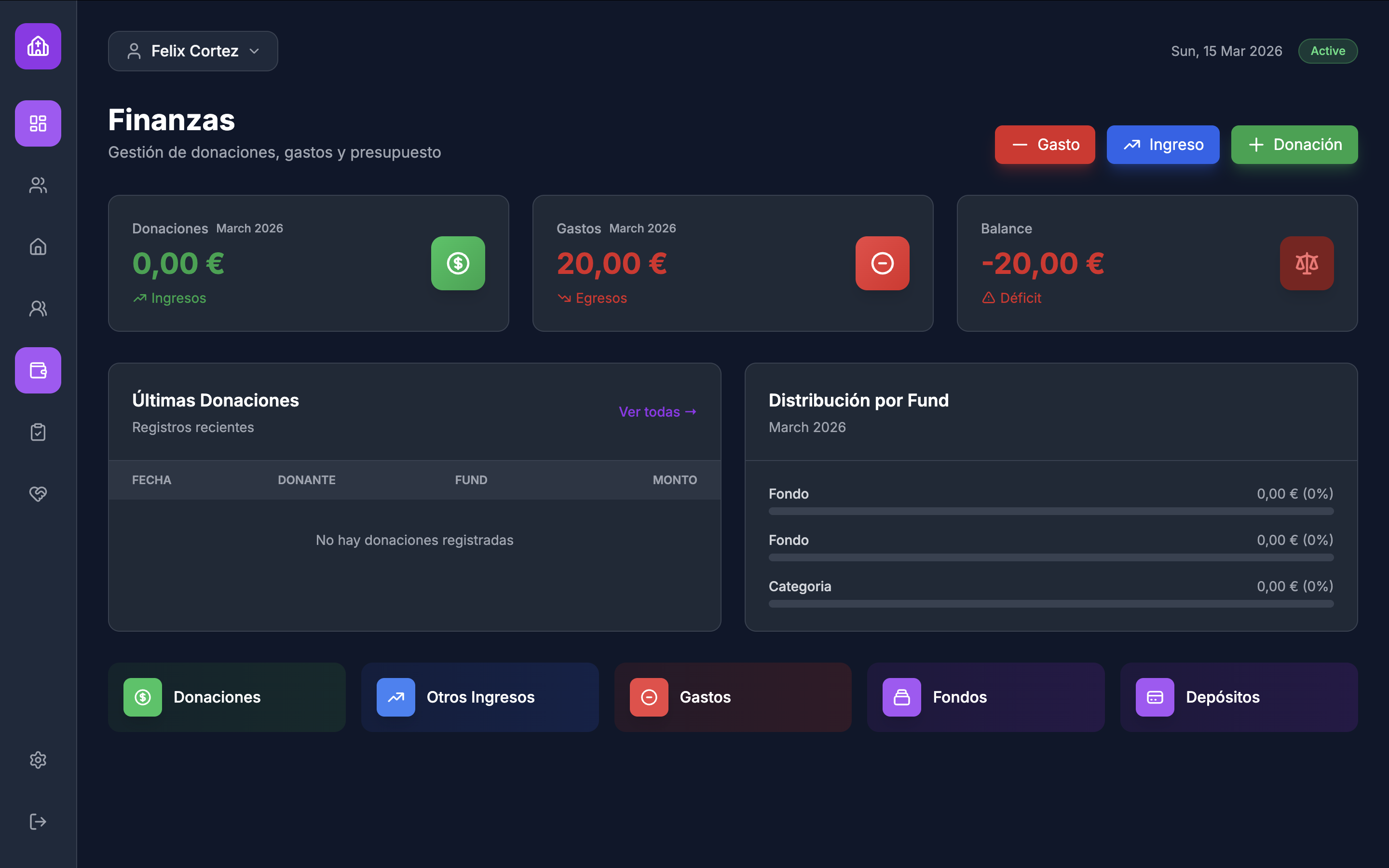Viewport: 1389px width, 868px height.
Task: Click the chevron beside Felix Cortez
Action: [254, 51]
